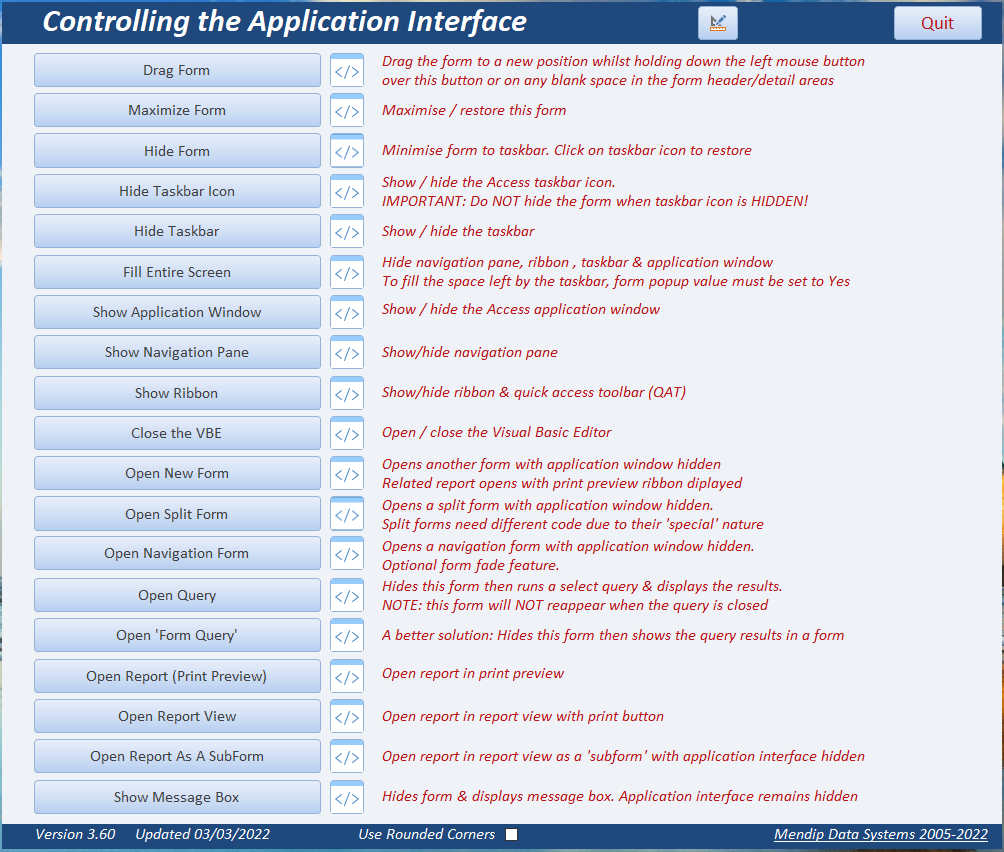Image resolution: width=1004 pixels, height=852 pixels.
Task: View code for Maximize Form button
Action: [x=347, y=111]
